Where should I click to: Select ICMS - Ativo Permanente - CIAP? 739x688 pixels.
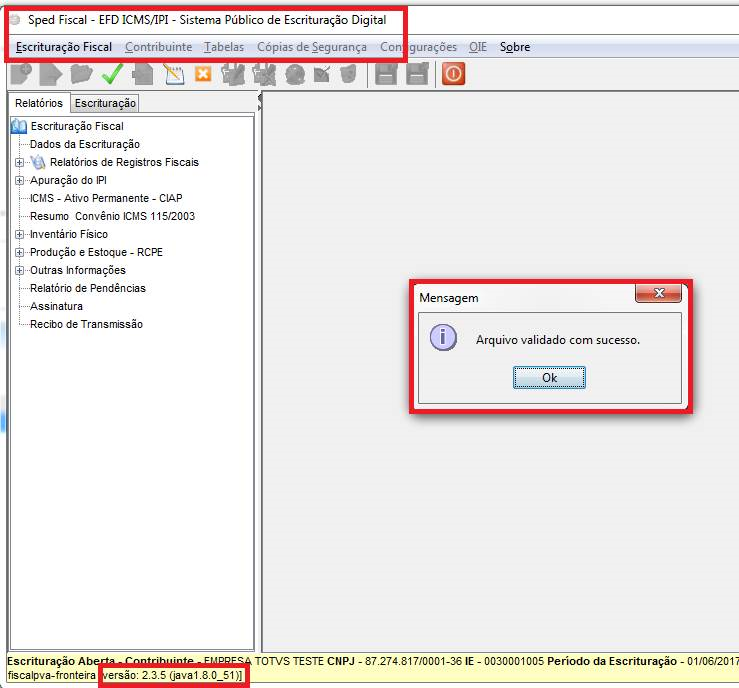pos(106,198)
